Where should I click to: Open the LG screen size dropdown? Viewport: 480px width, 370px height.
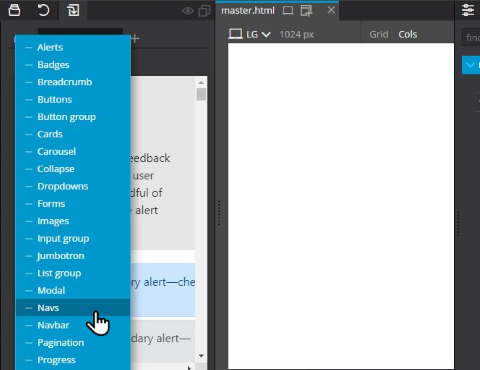[259, 34]
